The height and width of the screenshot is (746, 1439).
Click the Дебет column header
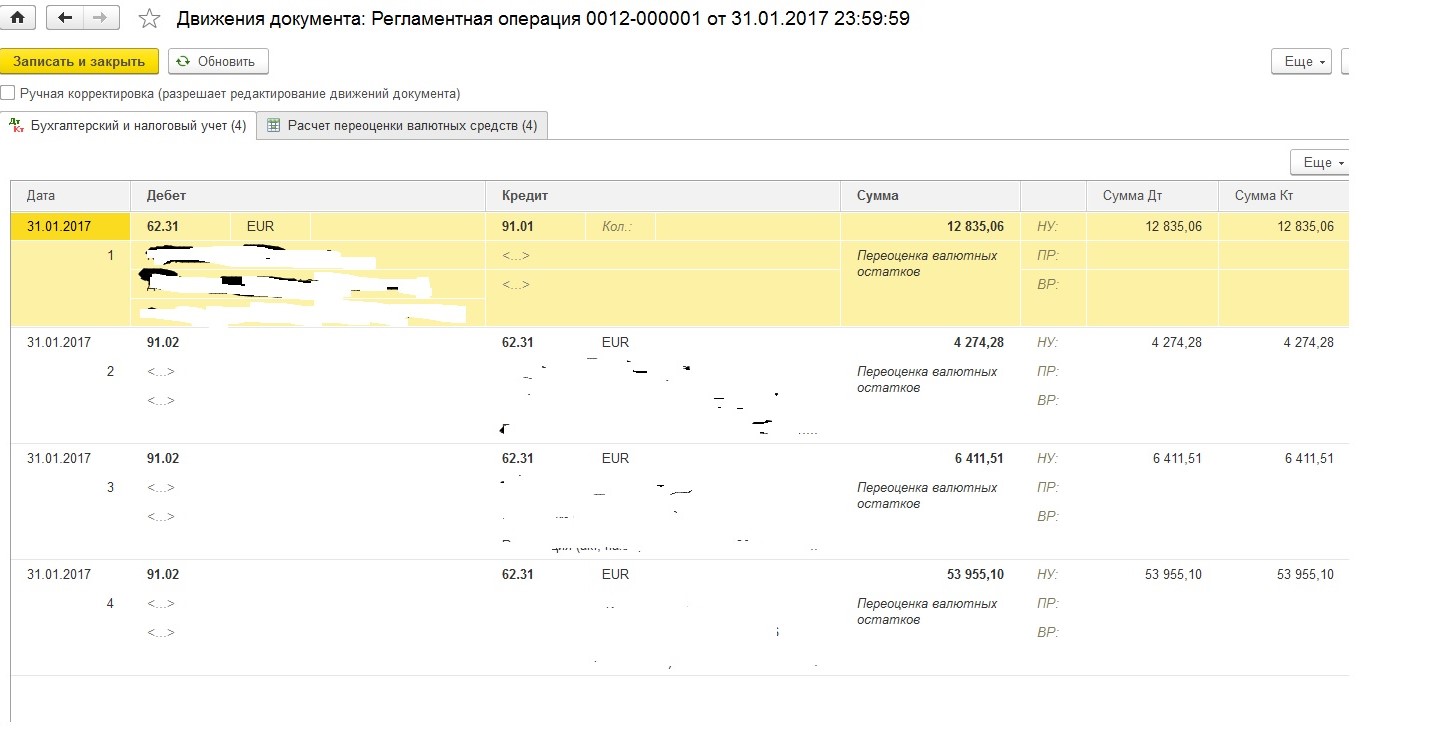tap(166, 196)
